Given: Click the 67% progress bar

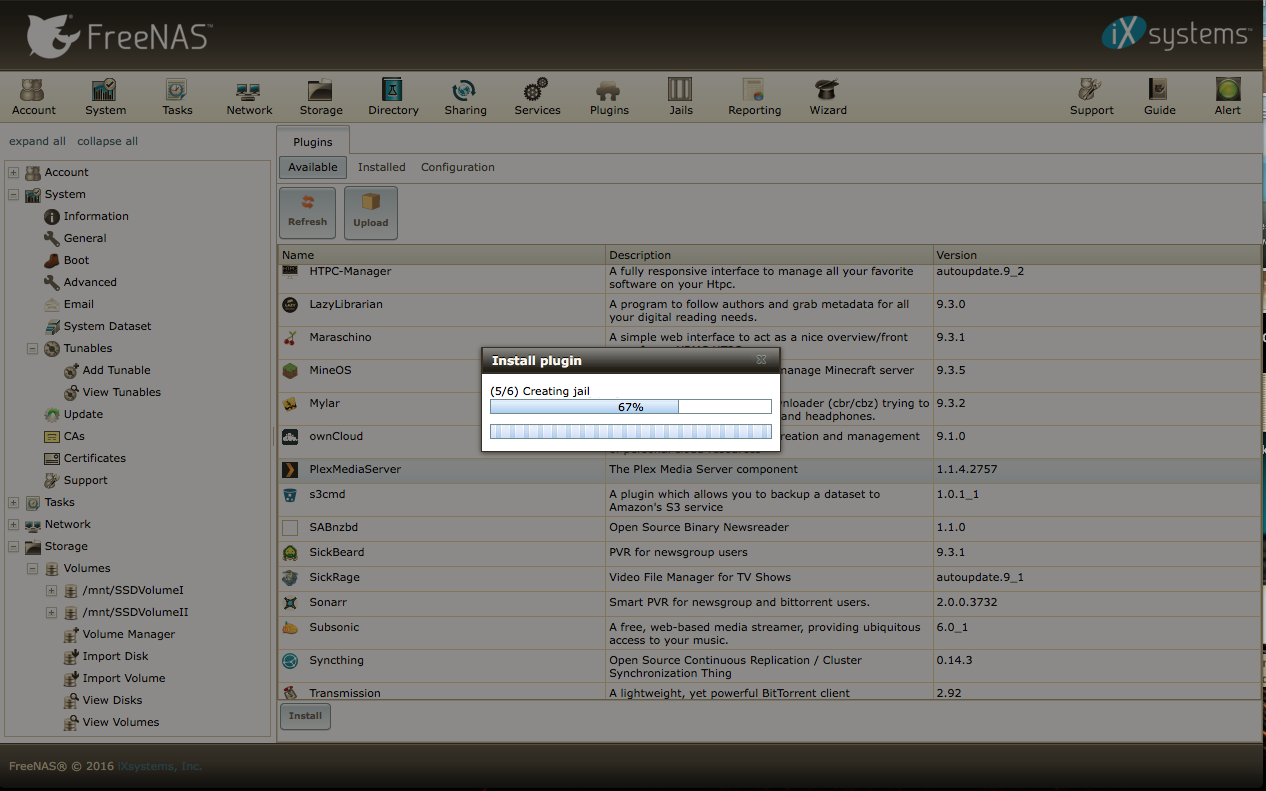Looking at the screenshot, I should [631, 407].
